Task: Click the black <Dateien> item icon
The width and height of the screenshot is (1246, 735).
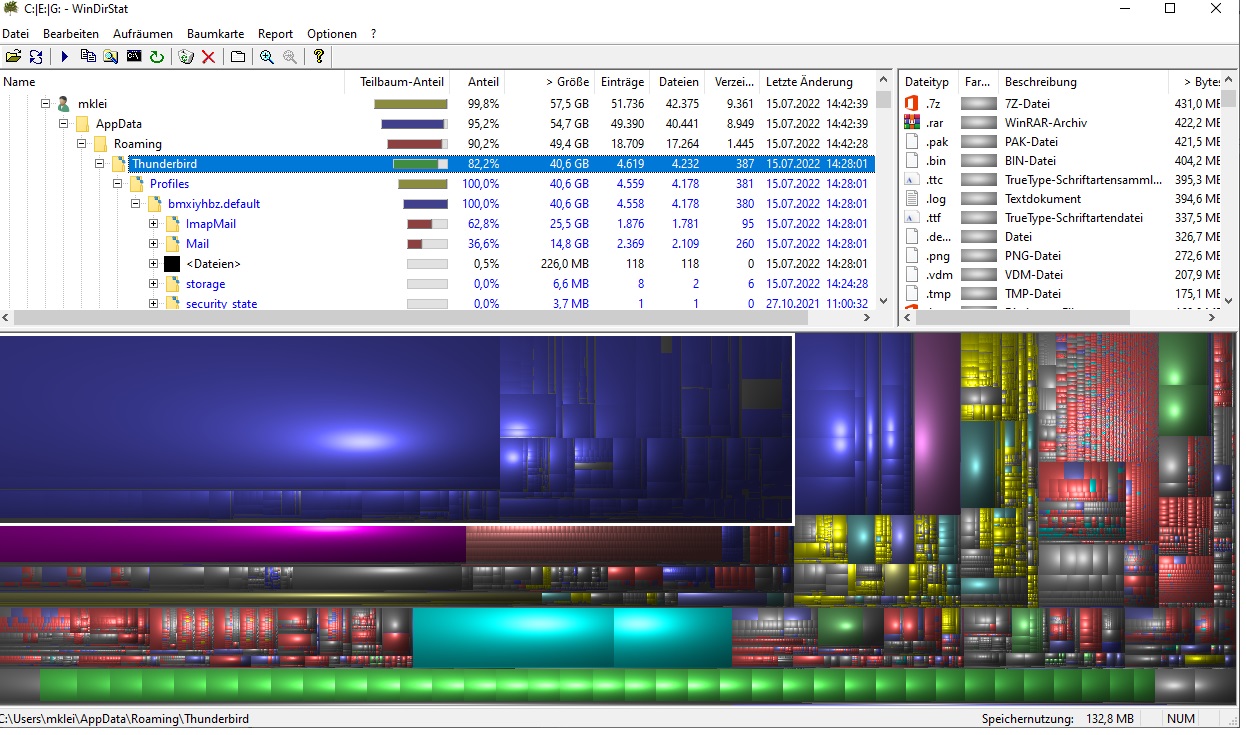Action: pos(172,264)
